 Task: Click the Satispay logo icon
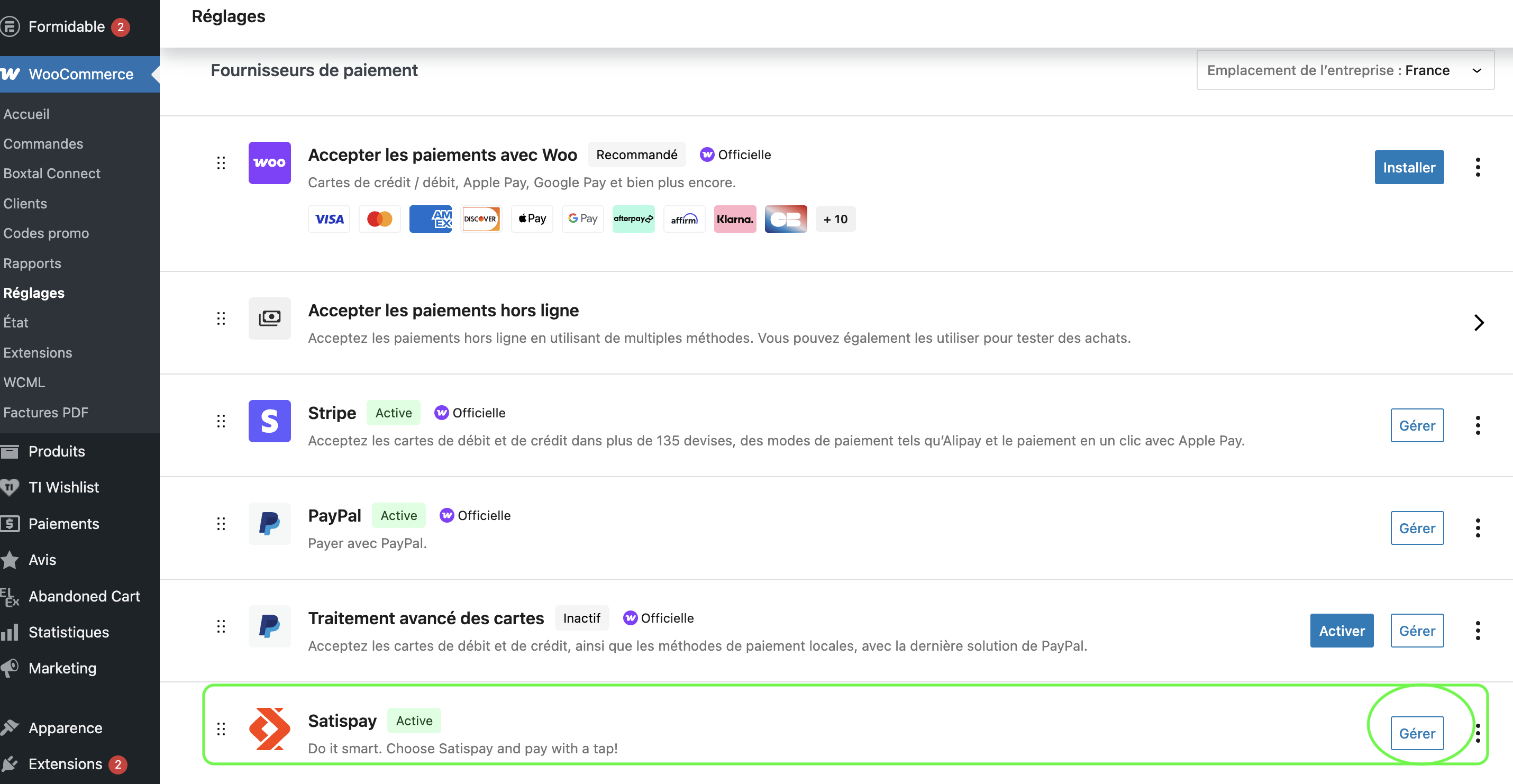[x=269, y=729]
